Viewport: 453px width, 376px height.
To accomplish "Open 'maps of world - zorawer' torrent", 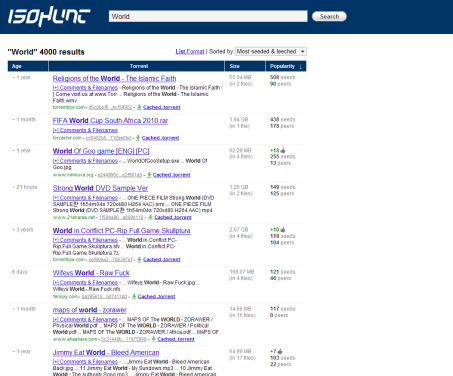I will tap(90, 310).
